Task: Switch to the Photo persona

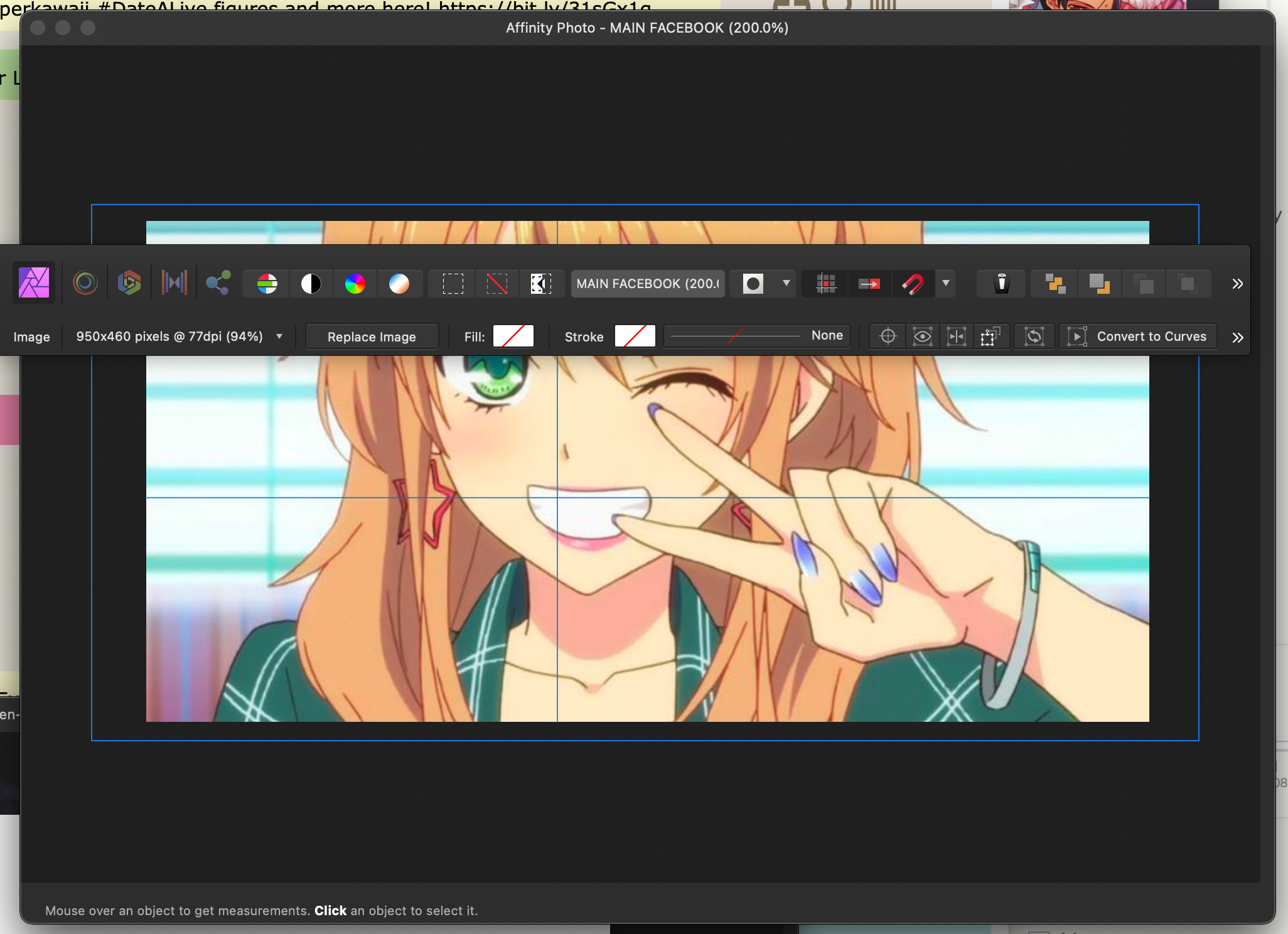Action: [x=34, y=283]
